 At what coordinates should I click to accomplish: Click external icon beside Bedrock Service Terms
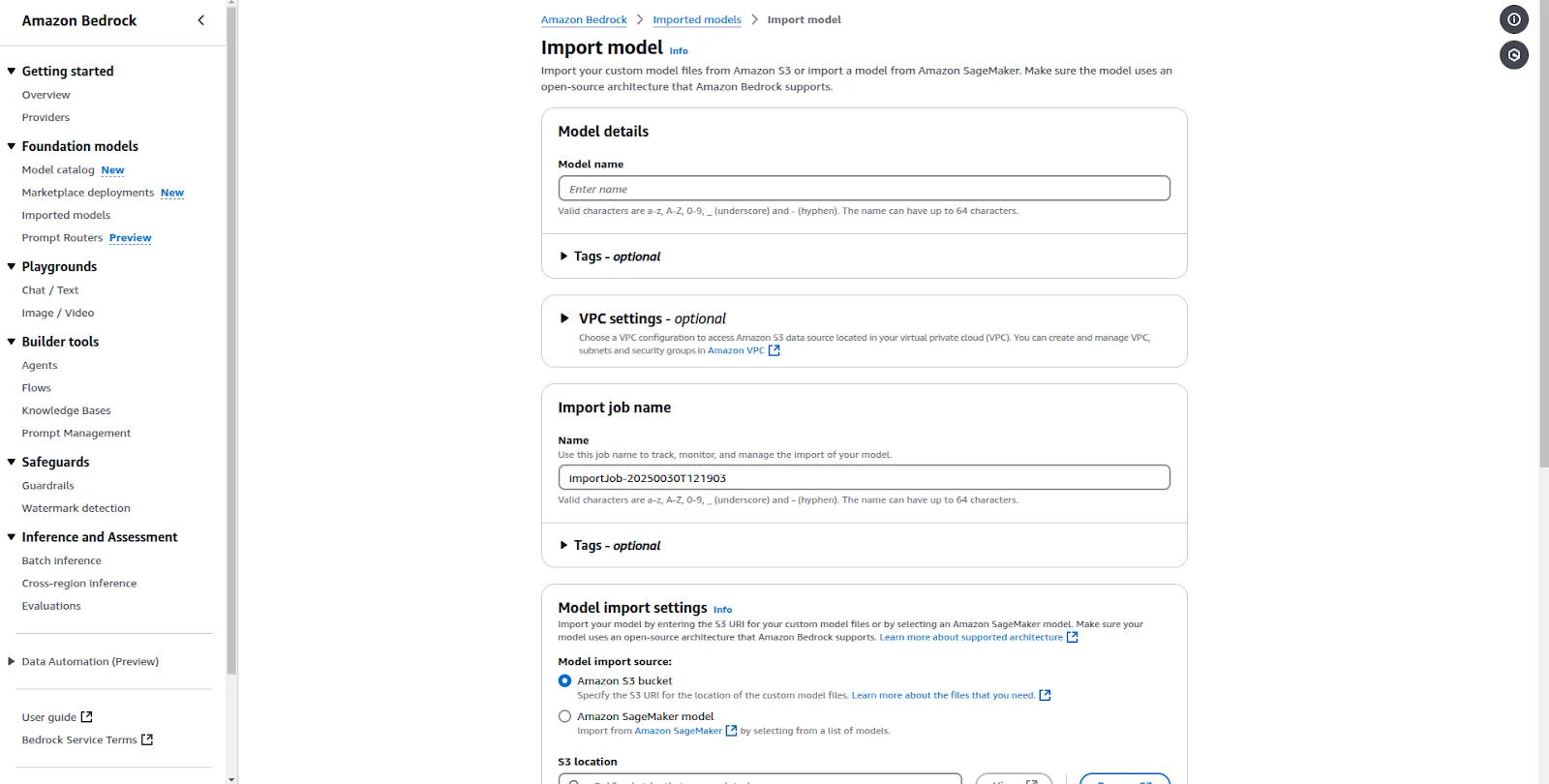coord(147,739)
